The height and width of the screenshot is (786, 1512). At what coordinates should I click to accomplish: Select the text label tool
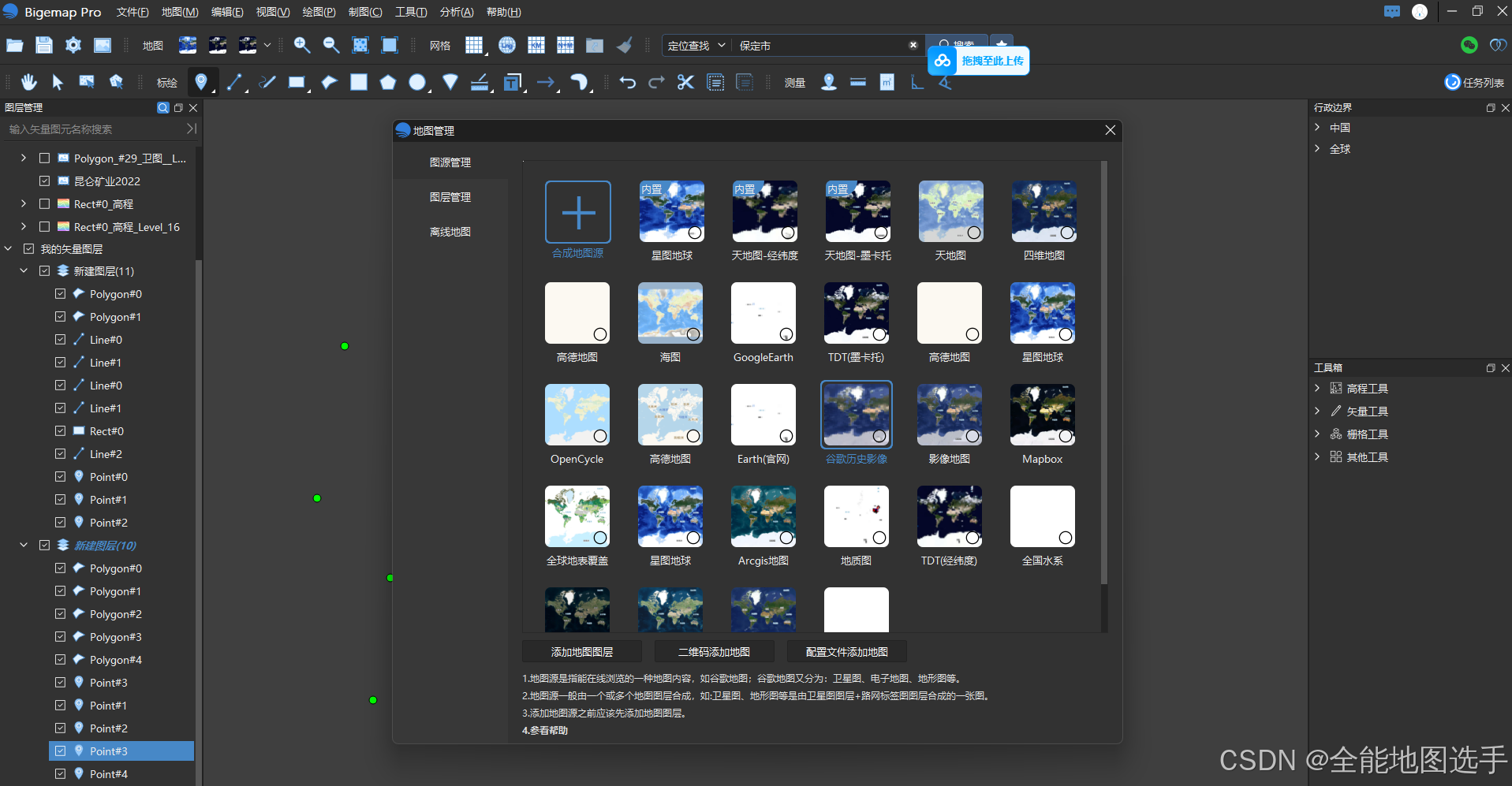pyautogui.click(x=513, y=82)
